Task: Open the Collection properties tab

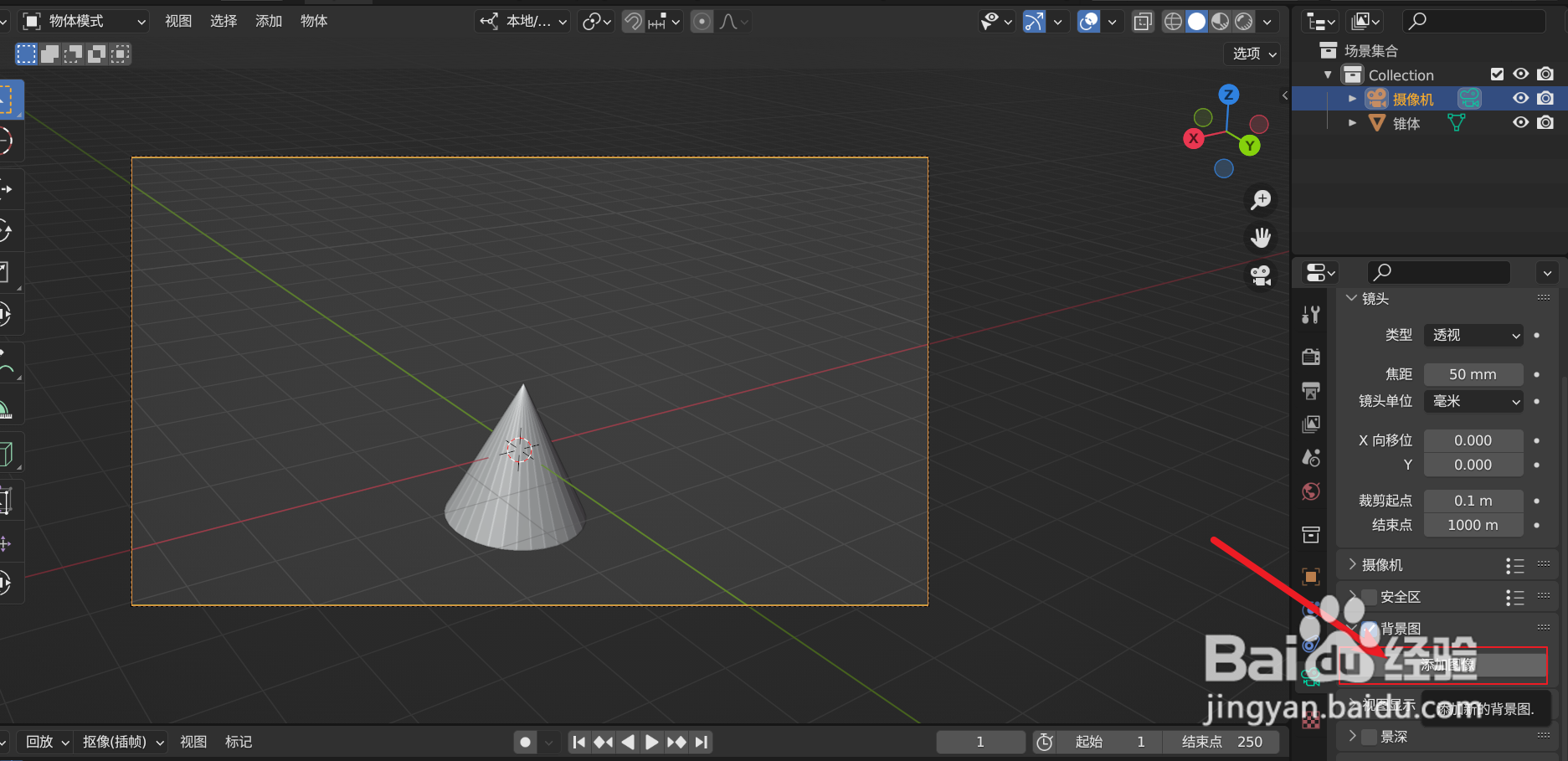Action: (x=1311, y=534)
